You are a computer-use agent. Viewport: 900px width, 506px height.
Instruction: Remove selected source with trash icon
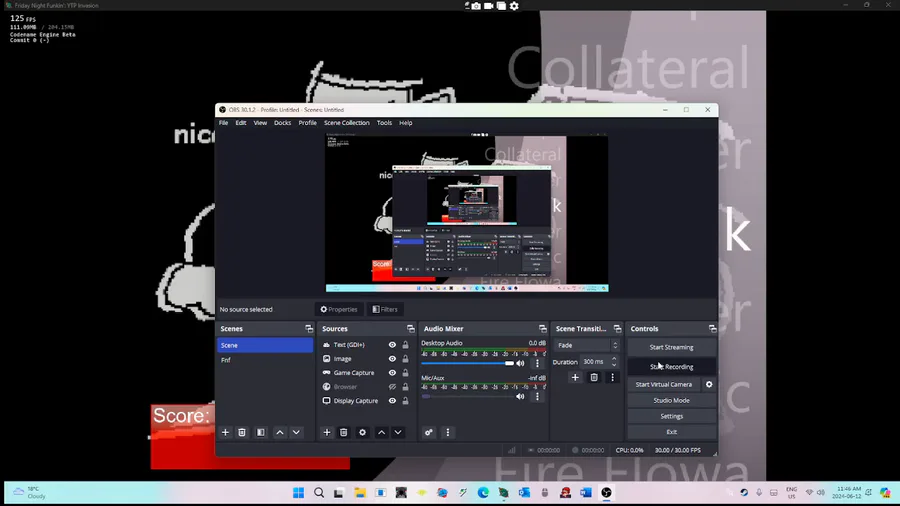point(343,433)
